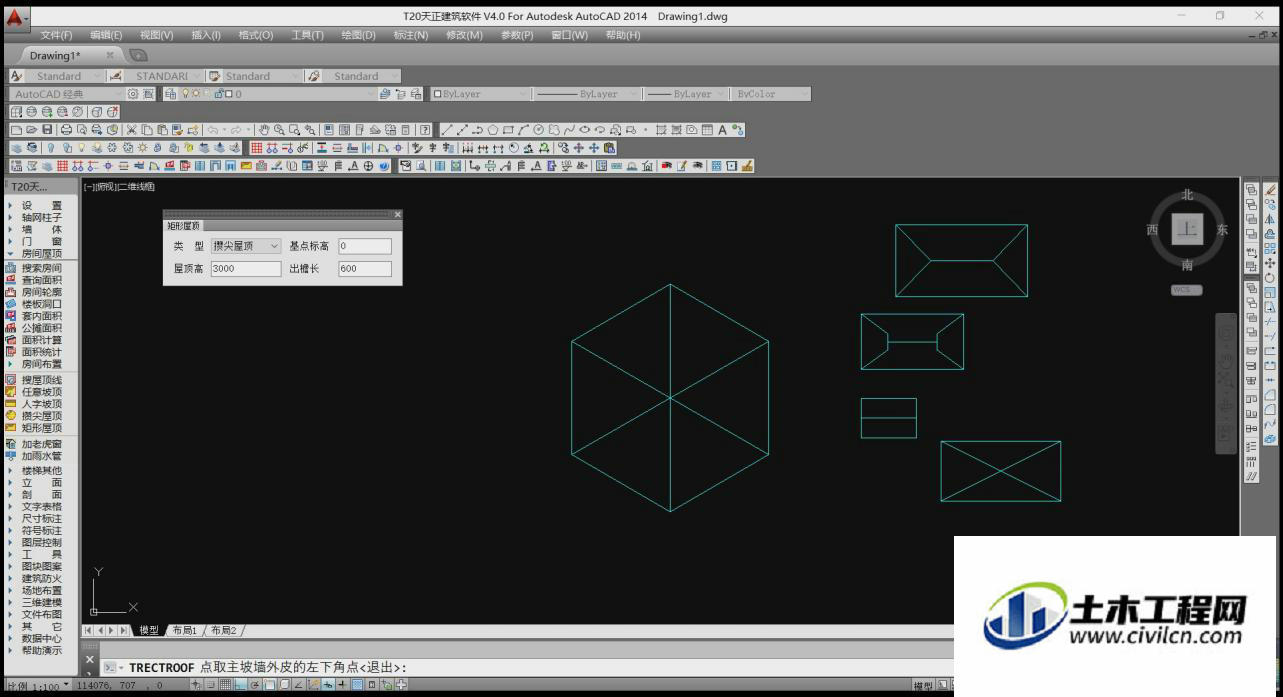The height and width of the screenshot is (697, 1283).
Task: Open the ByColor plot style dropdown
Action: click(x=771, y=94)
